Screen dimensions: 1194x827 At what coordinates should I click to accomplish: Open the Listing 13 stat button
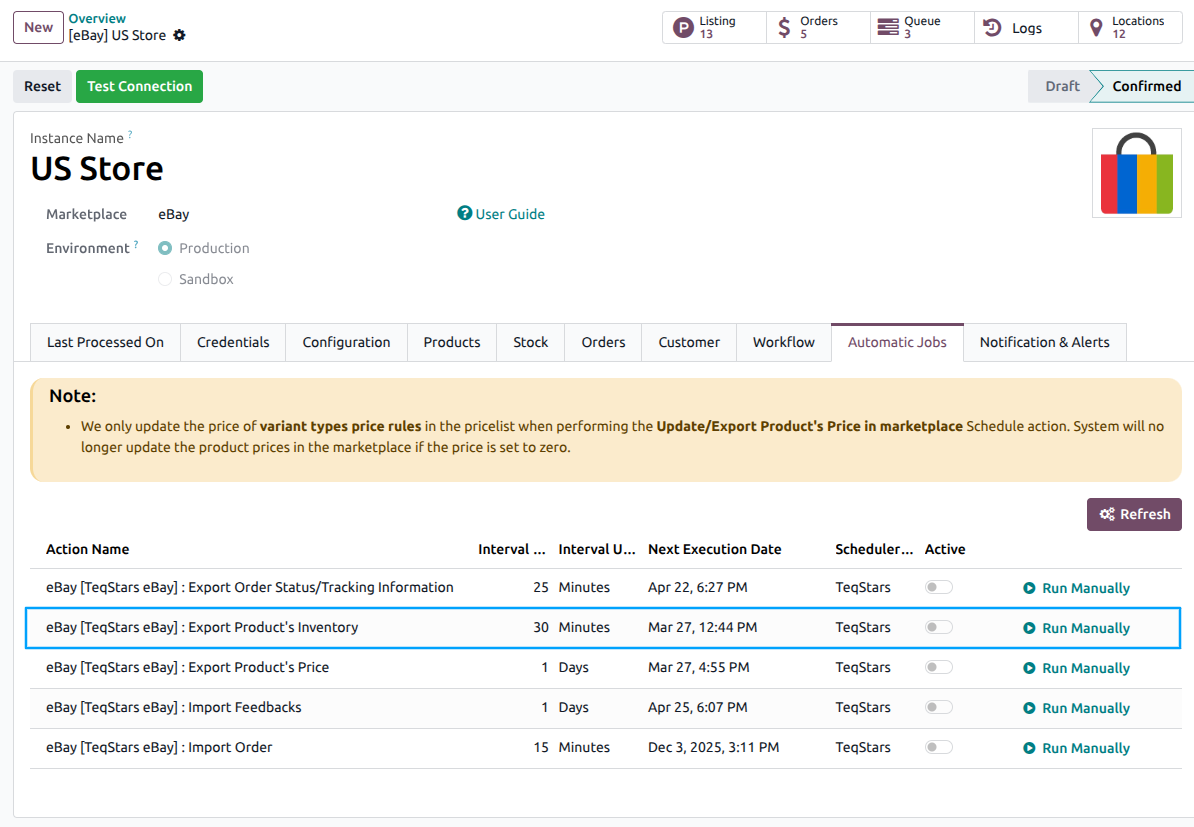click(x=714, y=27)
